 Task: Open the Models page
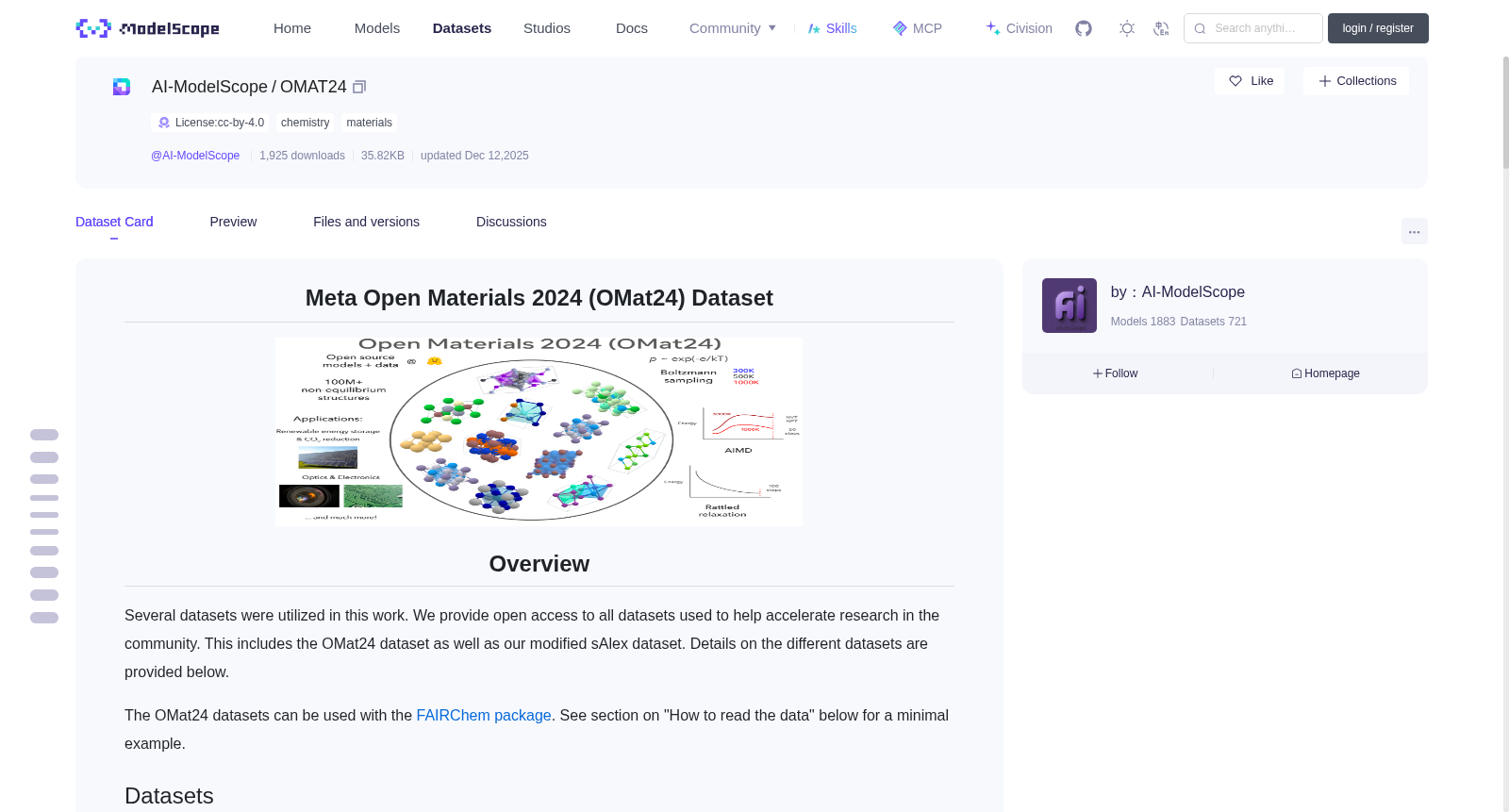click(x=377, y=28)
